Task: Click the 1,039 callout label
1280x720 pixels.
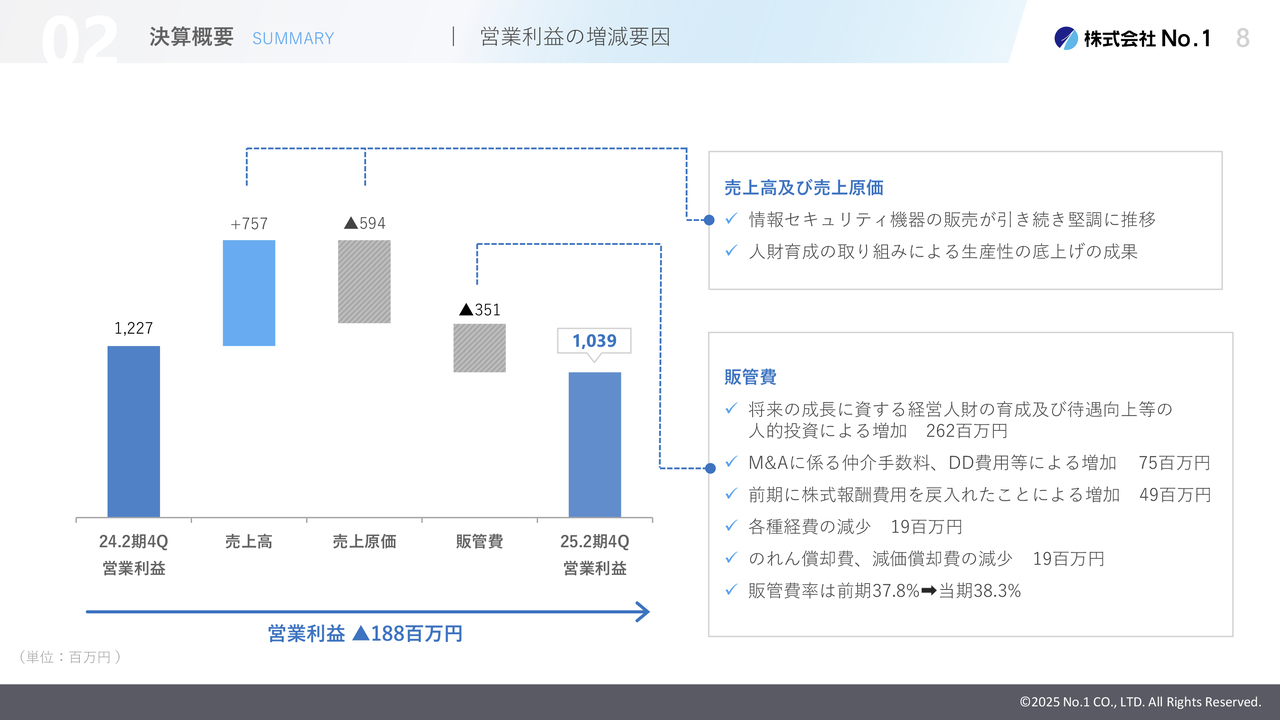Action: tap(594, 342)
